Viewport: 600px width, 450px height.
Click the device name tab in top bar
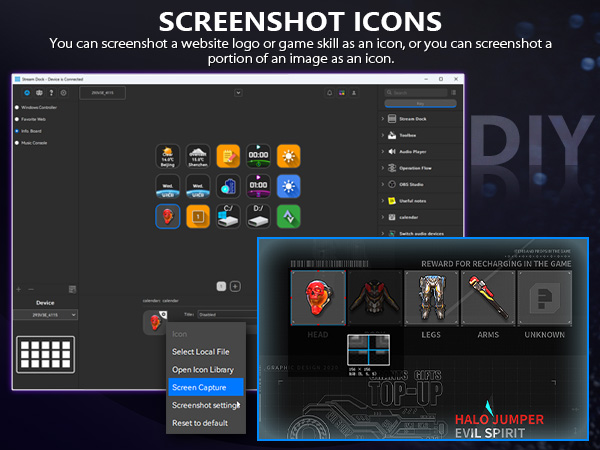coord(102,93)
